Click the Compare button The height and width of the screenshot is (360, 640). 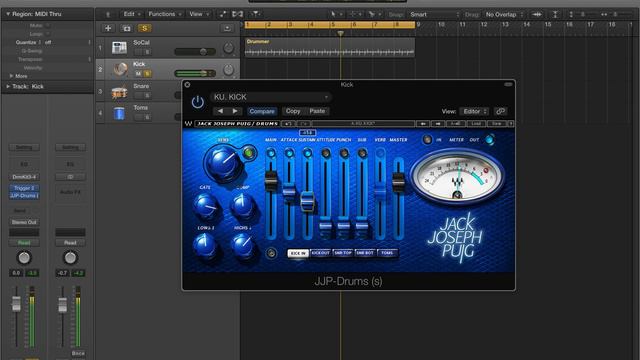(x=262, y=111)
